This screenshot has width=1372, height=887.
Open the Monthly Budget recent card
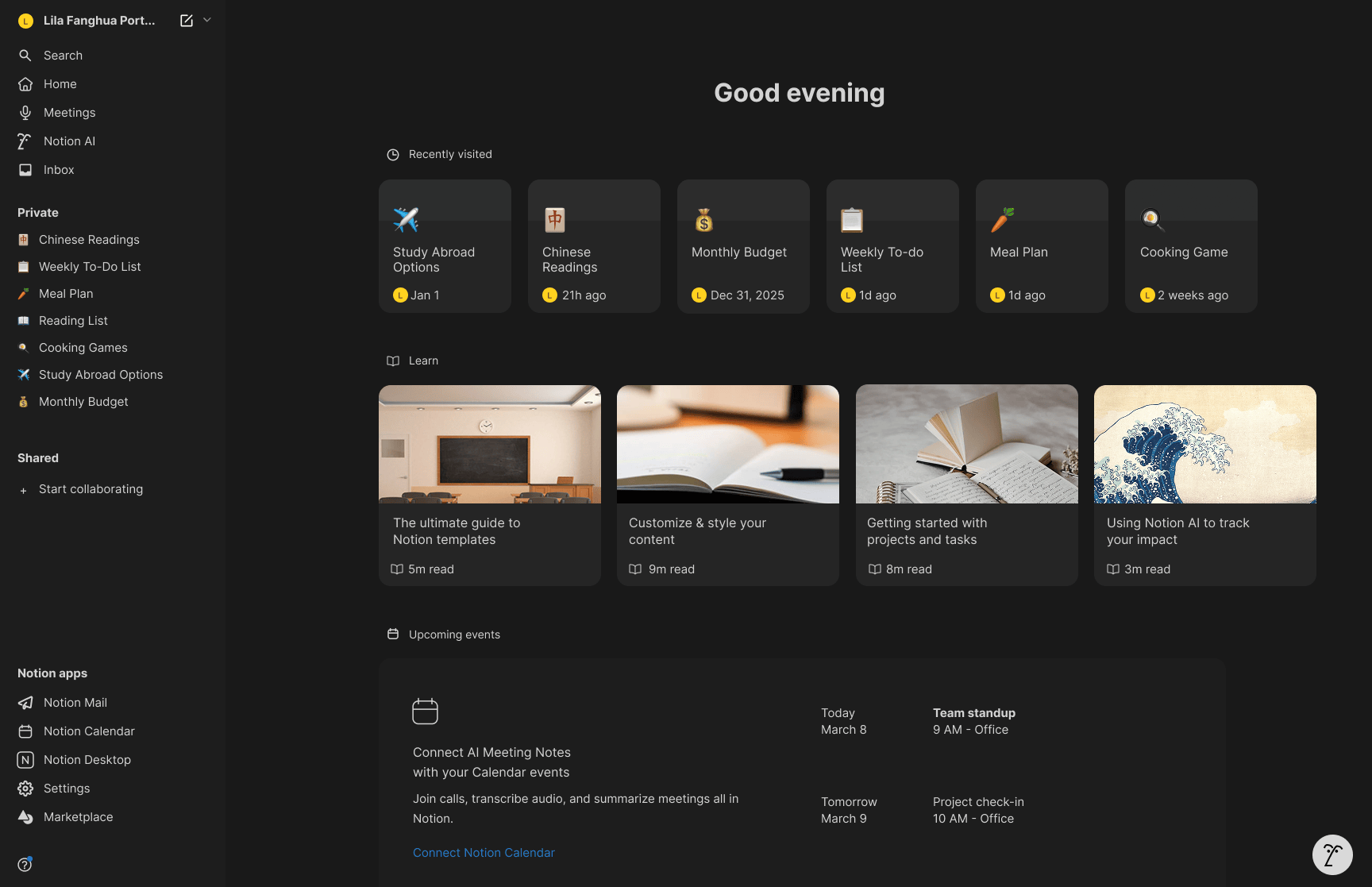tap(743, 246)
